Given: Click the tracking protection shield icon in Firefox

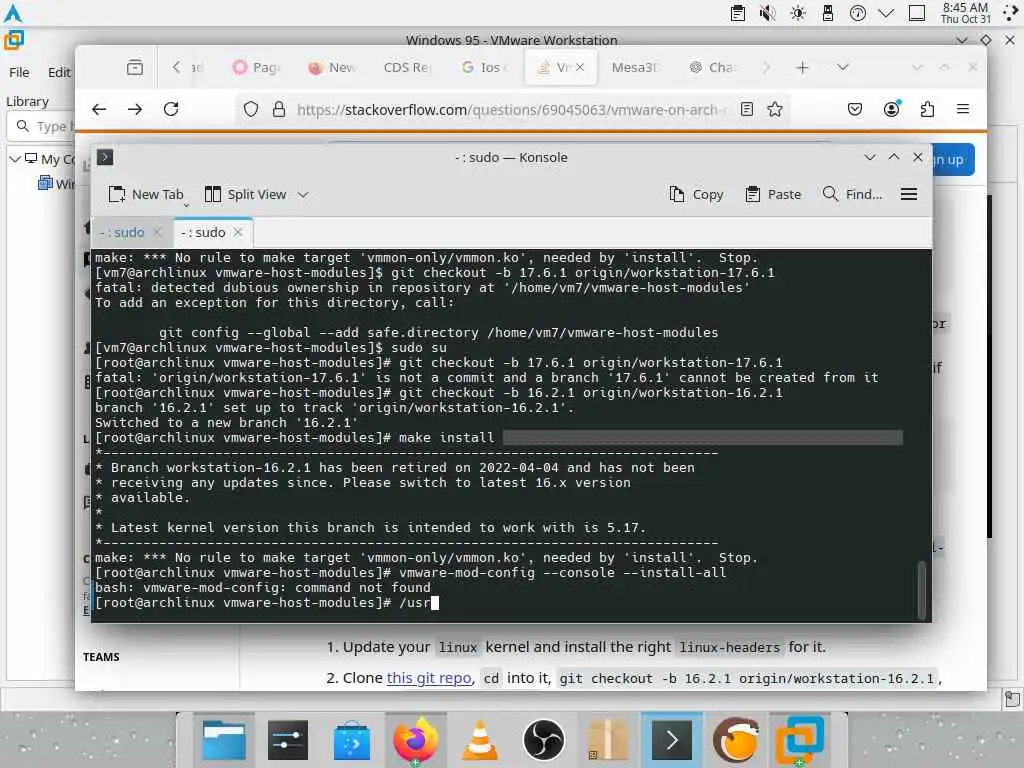Looking at the screenshot, I should pos(251,109).
